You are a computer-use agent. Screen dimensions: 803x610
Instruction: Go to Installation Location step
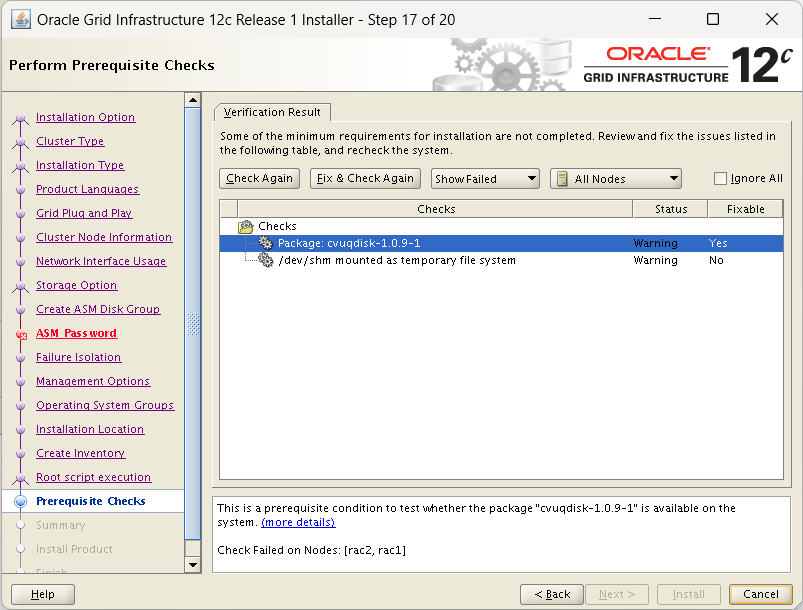pyautogui.click(x=90, y=429)
